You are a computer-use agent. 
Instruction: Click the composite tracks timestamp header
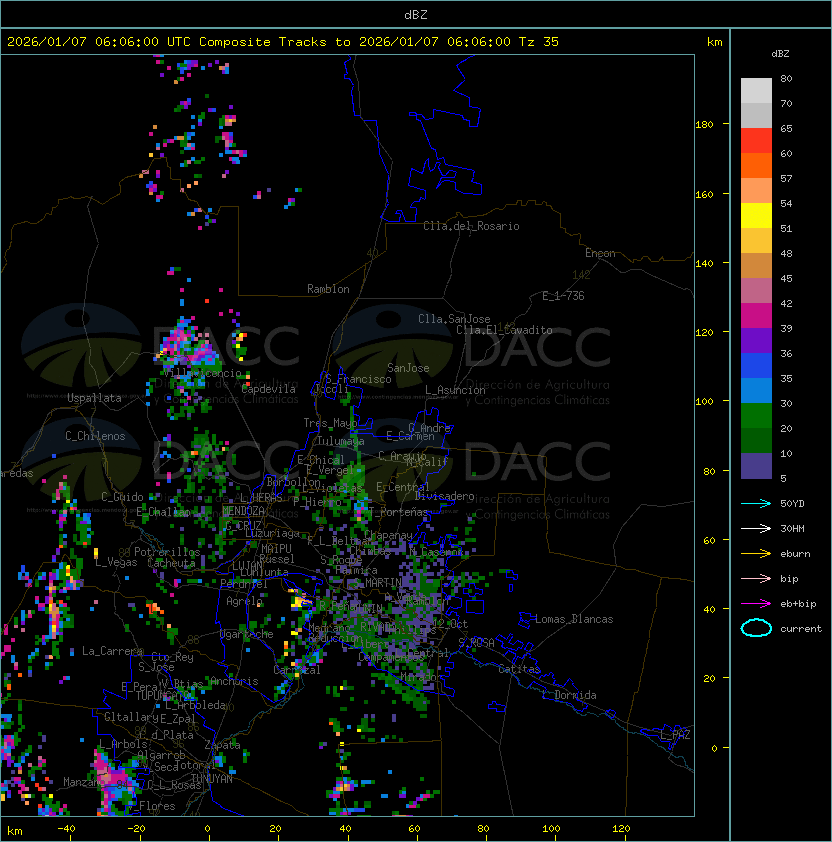coord(283,42)
